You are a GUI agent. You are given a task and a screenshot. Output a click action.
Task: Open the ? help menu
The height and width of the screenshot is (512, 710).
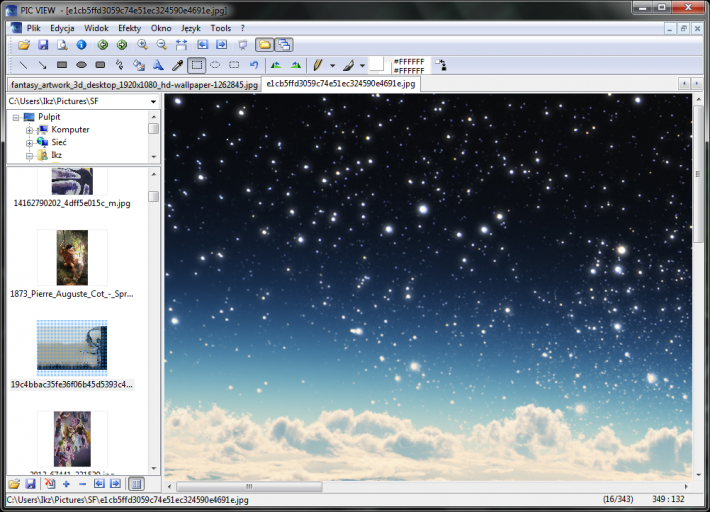click(x=243, y=28)
